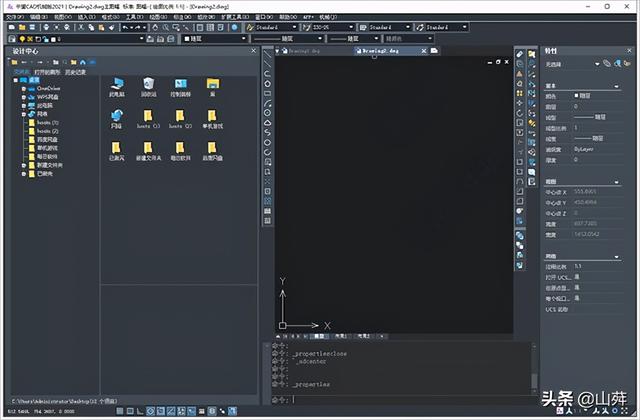Screen dimensions: 640x420
Task: Open the 此电脑 computer icon
Action: pyautogui.click(x=116, y=85)
